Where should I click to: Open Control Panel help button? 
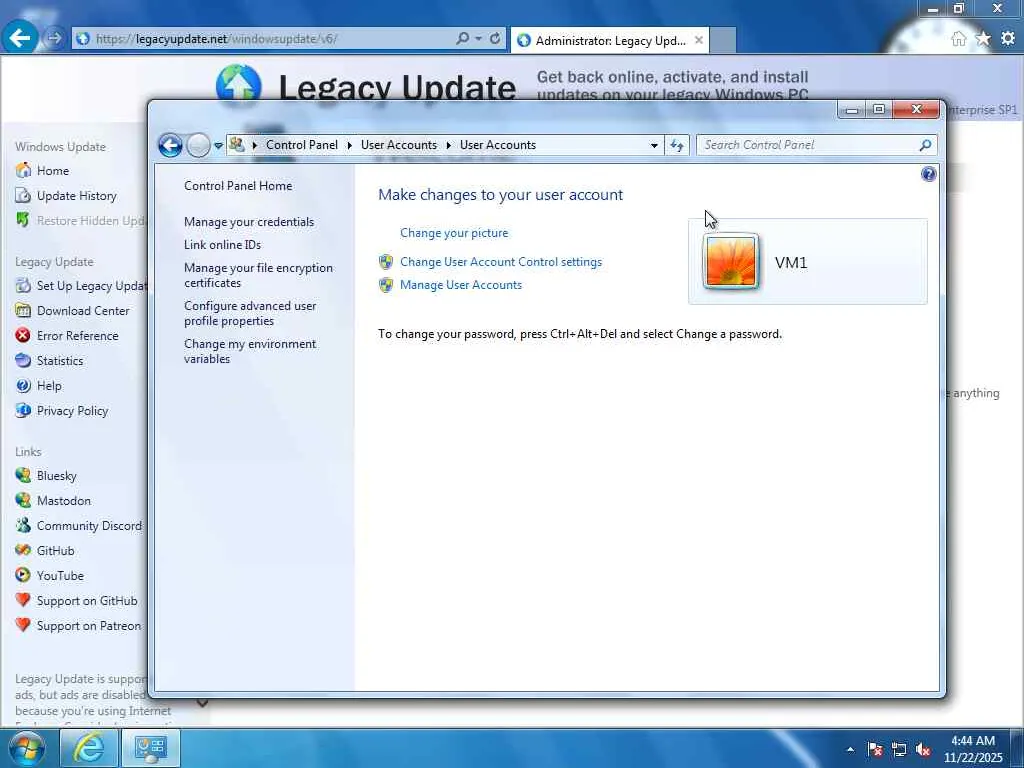(x=929, y=174)
